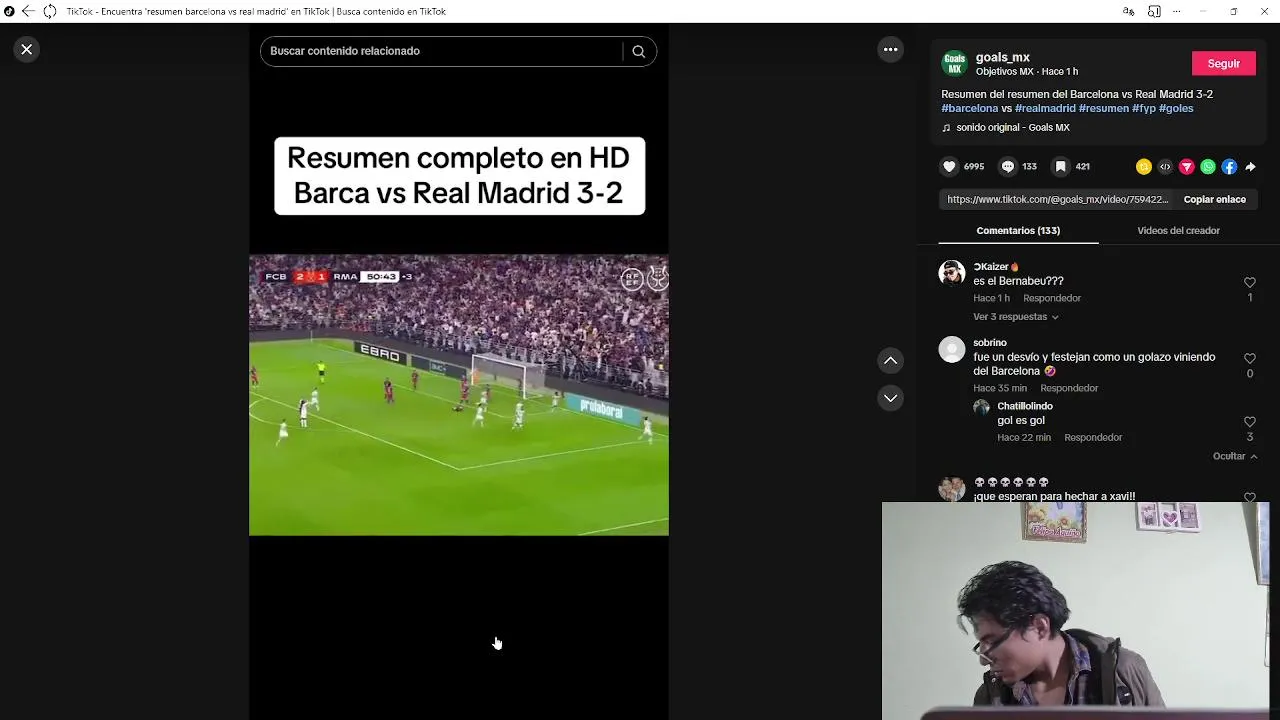
Task: Switch to the 'Videos del creador' tab
Action: pos(1178,231)
